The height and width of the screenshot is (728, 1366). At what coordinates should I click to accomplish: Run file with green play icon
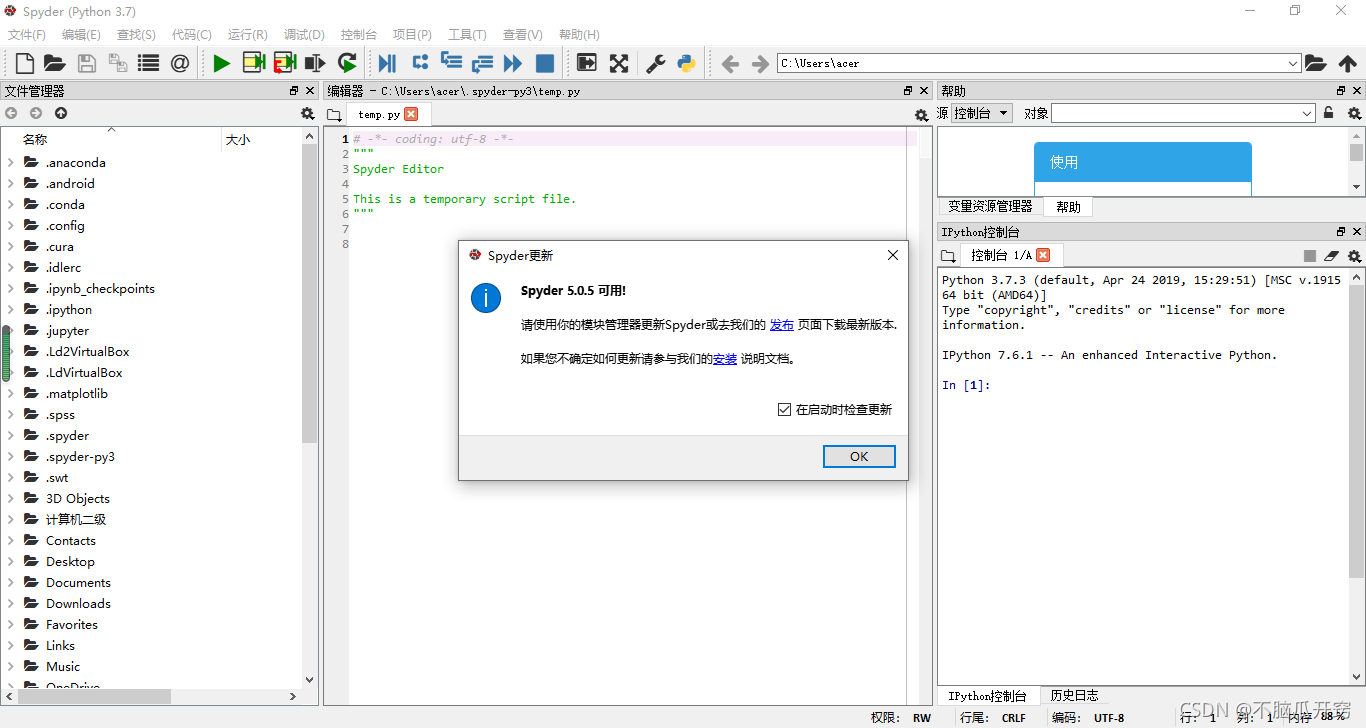[x=221, y=63]
